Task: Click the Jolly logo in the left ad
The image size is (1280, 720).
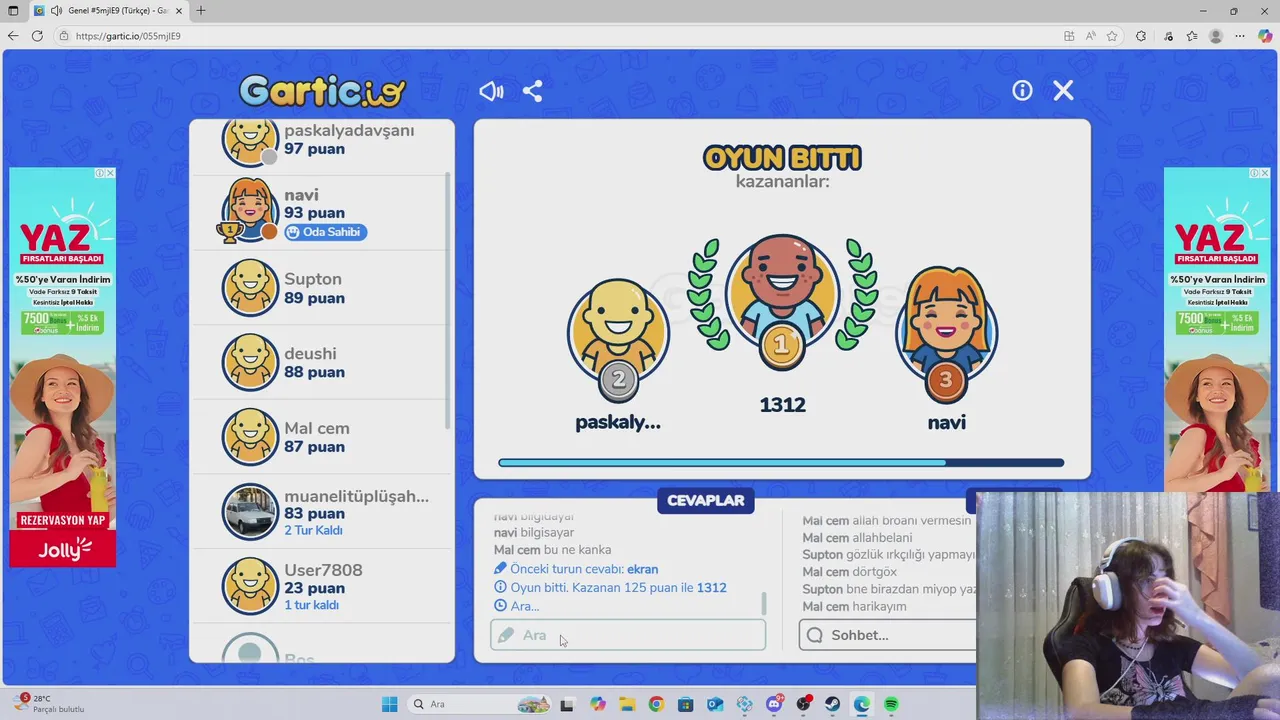Action: (x=63, y=549)
